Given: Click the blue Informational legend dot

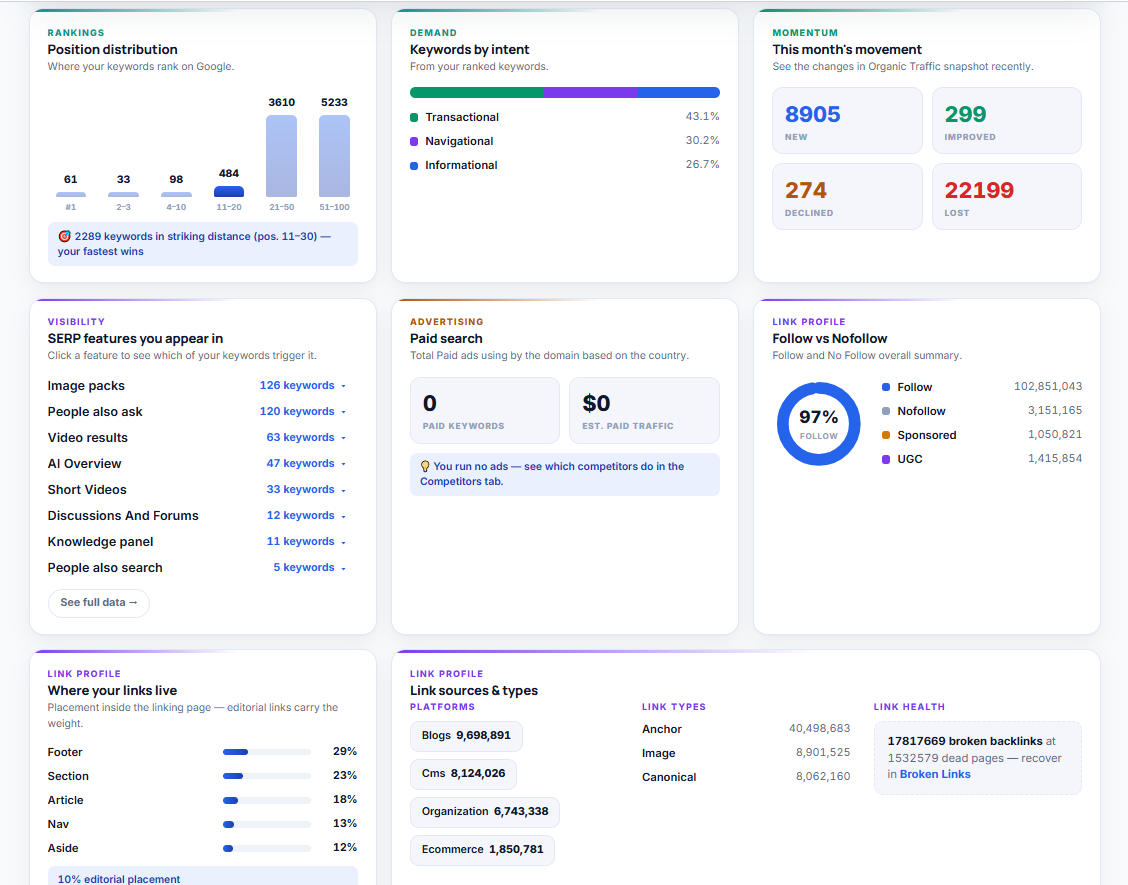Looking at the screenshot, I should pos(414,165).
